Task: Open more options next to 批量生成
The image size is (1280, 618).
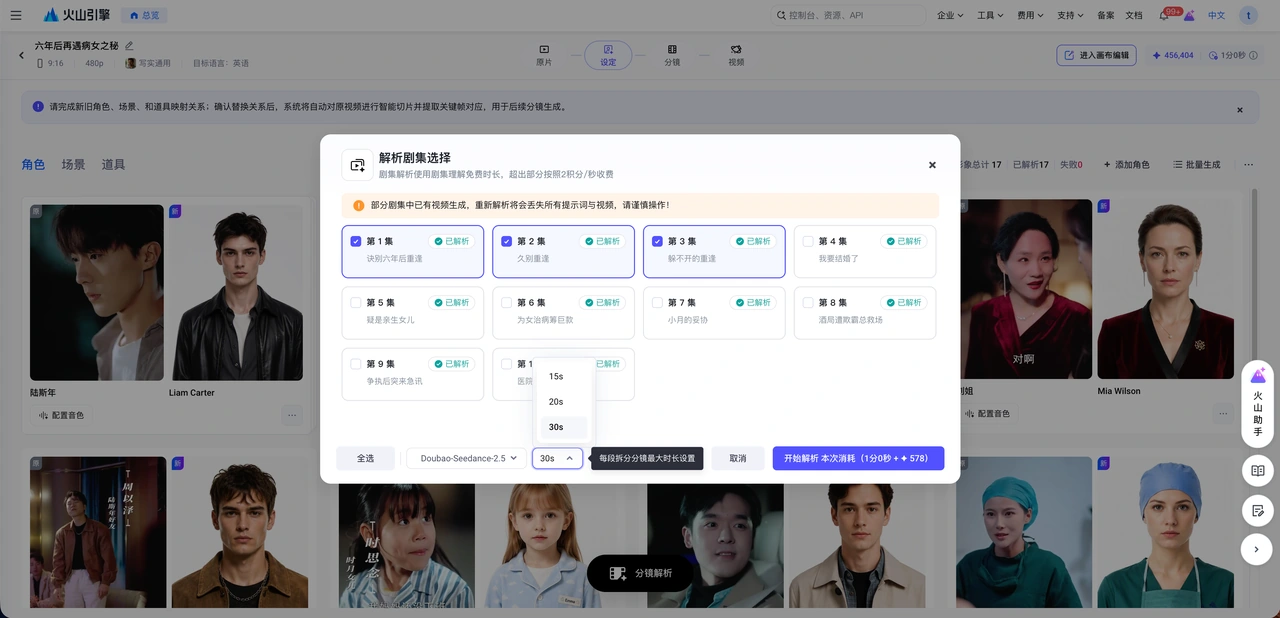Action: point(1248,164)
